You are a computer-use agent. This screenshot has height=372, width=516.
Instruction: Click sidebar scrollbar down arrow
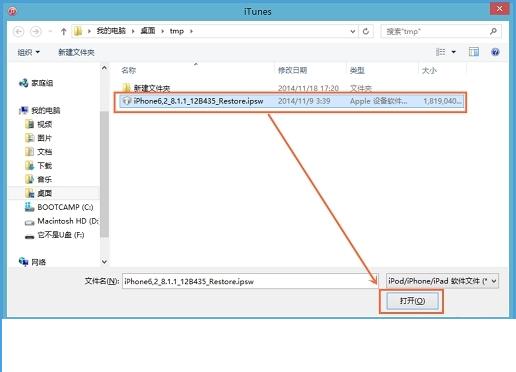click(x=104, y=262)
